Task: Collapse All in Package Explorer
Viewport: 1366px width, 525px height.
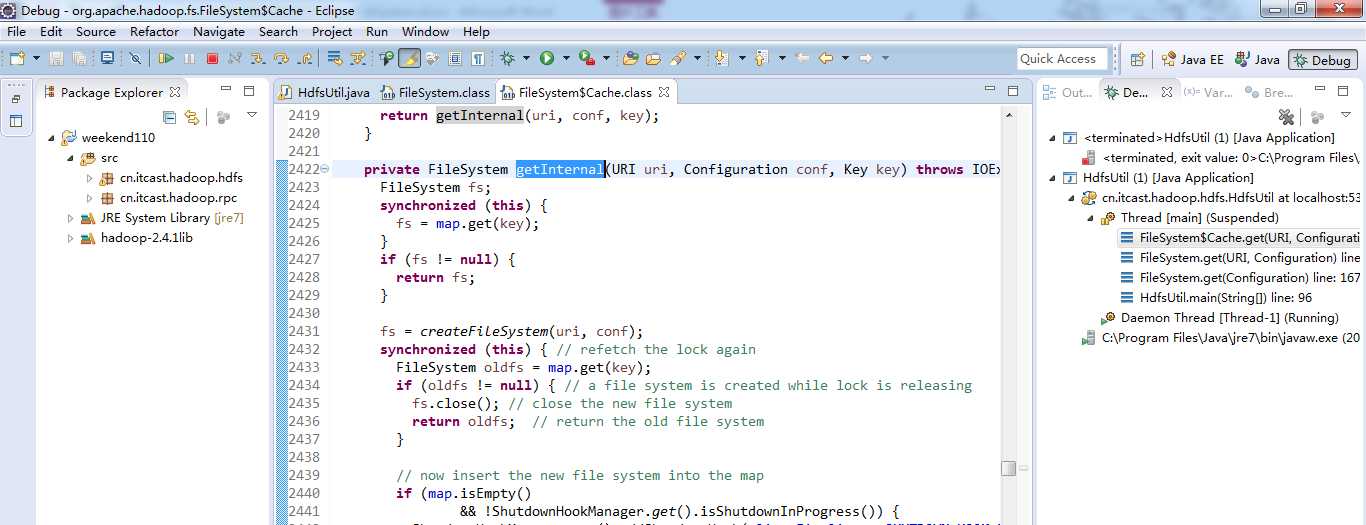Action: point(169,117)
